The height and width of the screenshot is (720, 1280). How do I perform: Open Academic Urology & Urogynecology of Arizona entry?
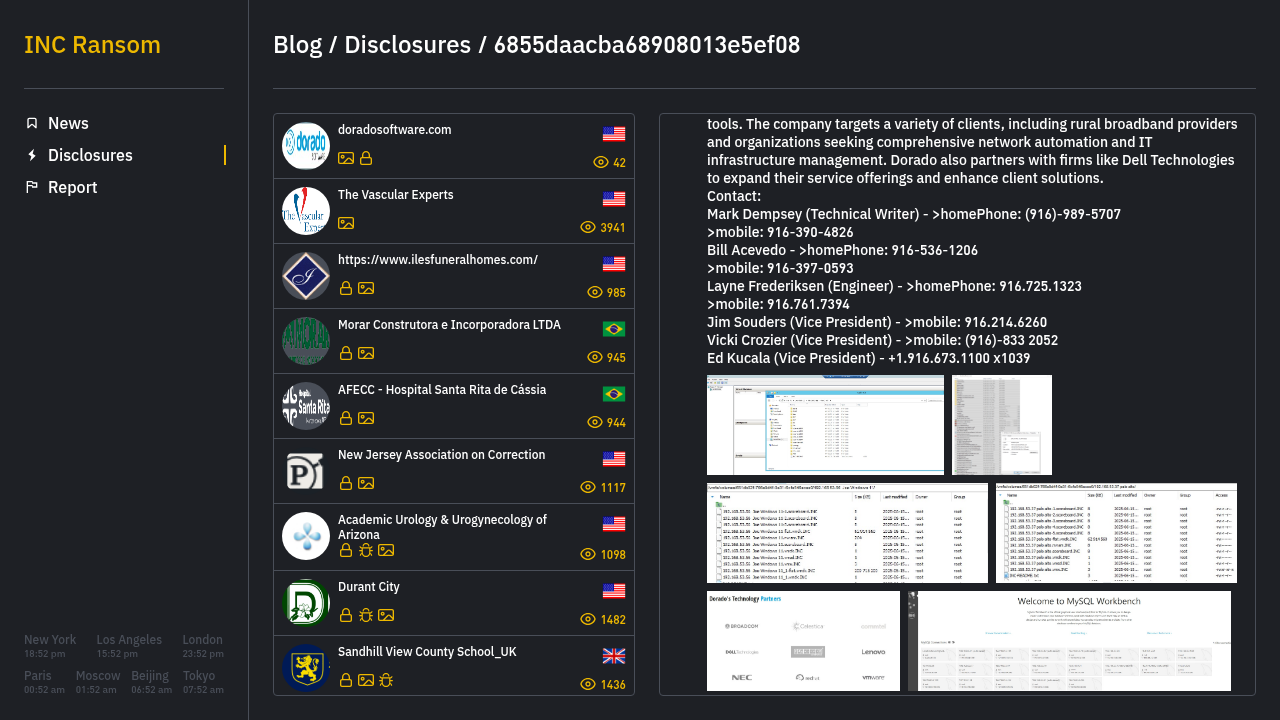[x=454, y=537]
